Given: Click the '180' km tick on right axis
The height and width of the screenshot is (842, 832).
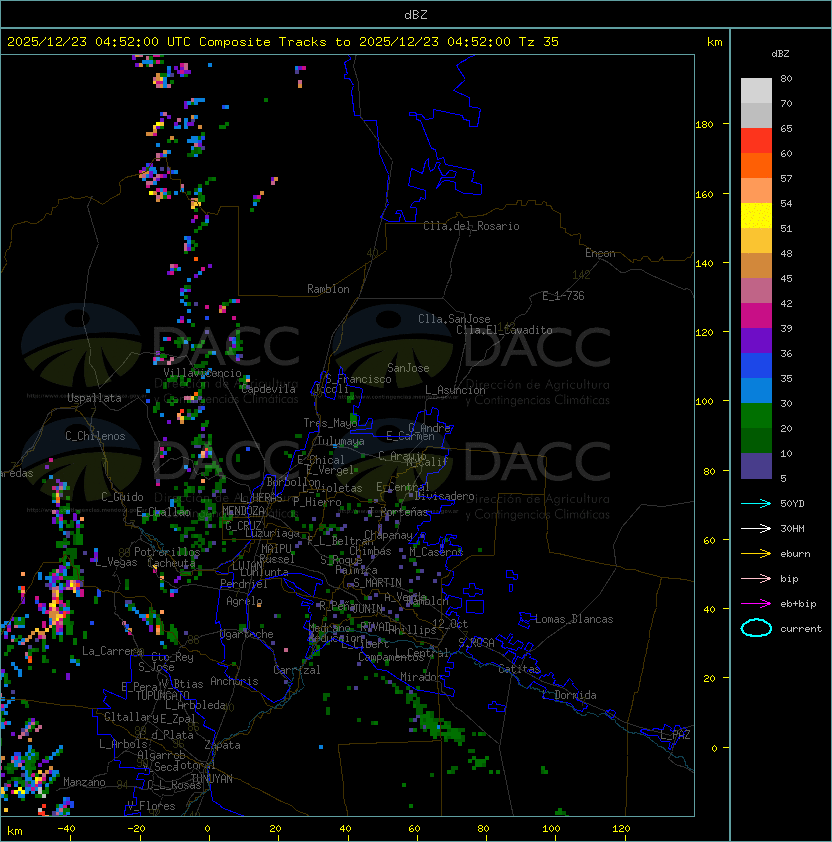Looking at the screenshot, I should click(x=704, y=125).
